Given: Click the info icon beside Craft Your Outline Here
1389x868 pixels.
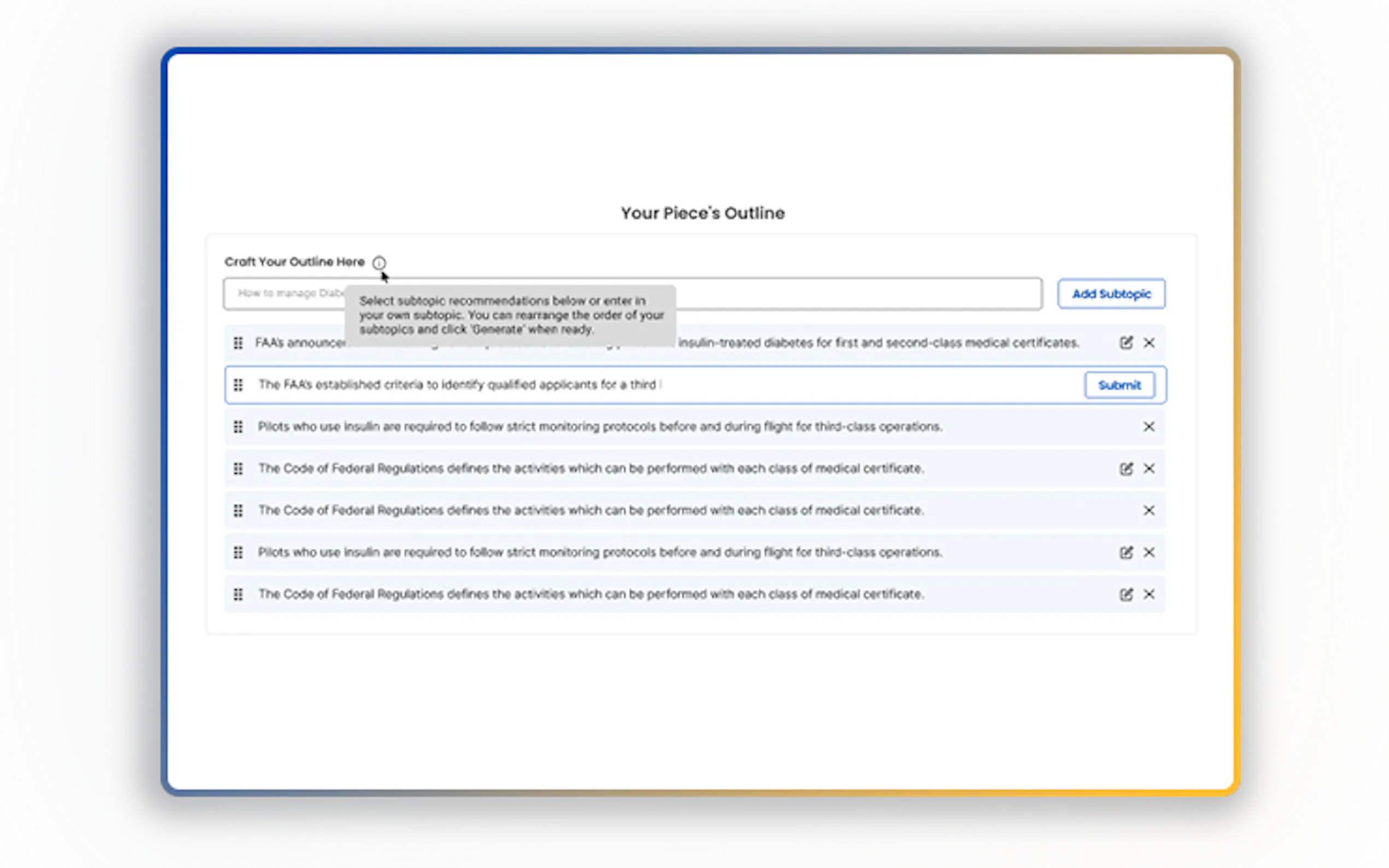Looking at the screenshot, I should pyautogui.click(x=379, y=263).
